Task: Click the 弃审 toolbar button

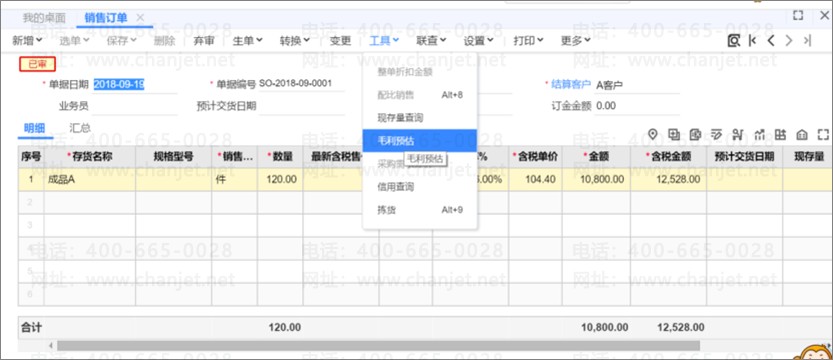Action: click(204, 40)
